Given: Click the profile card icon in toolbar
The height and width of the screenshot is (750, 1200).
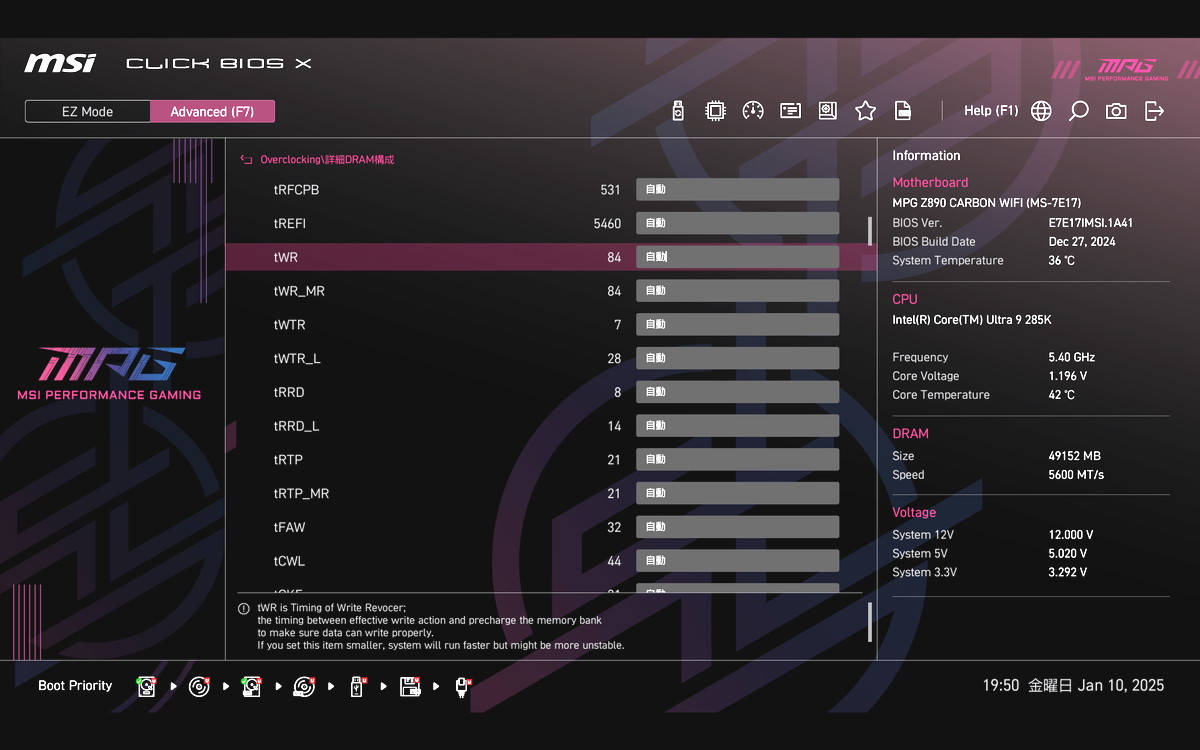Looking at the screenshot, I should [x=790, y=111].
